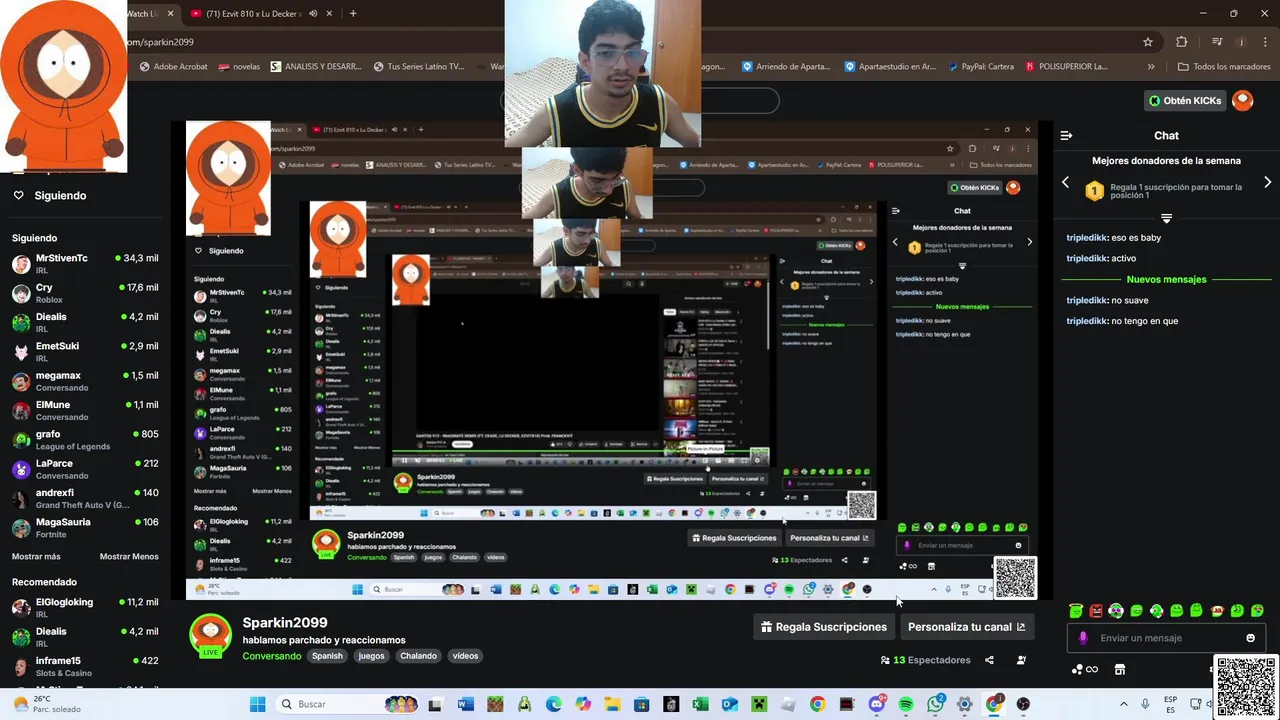Viewport: 1280px width, 720px height.
Task: Open Spotify from the taskbar
Action: click(906, 704)
